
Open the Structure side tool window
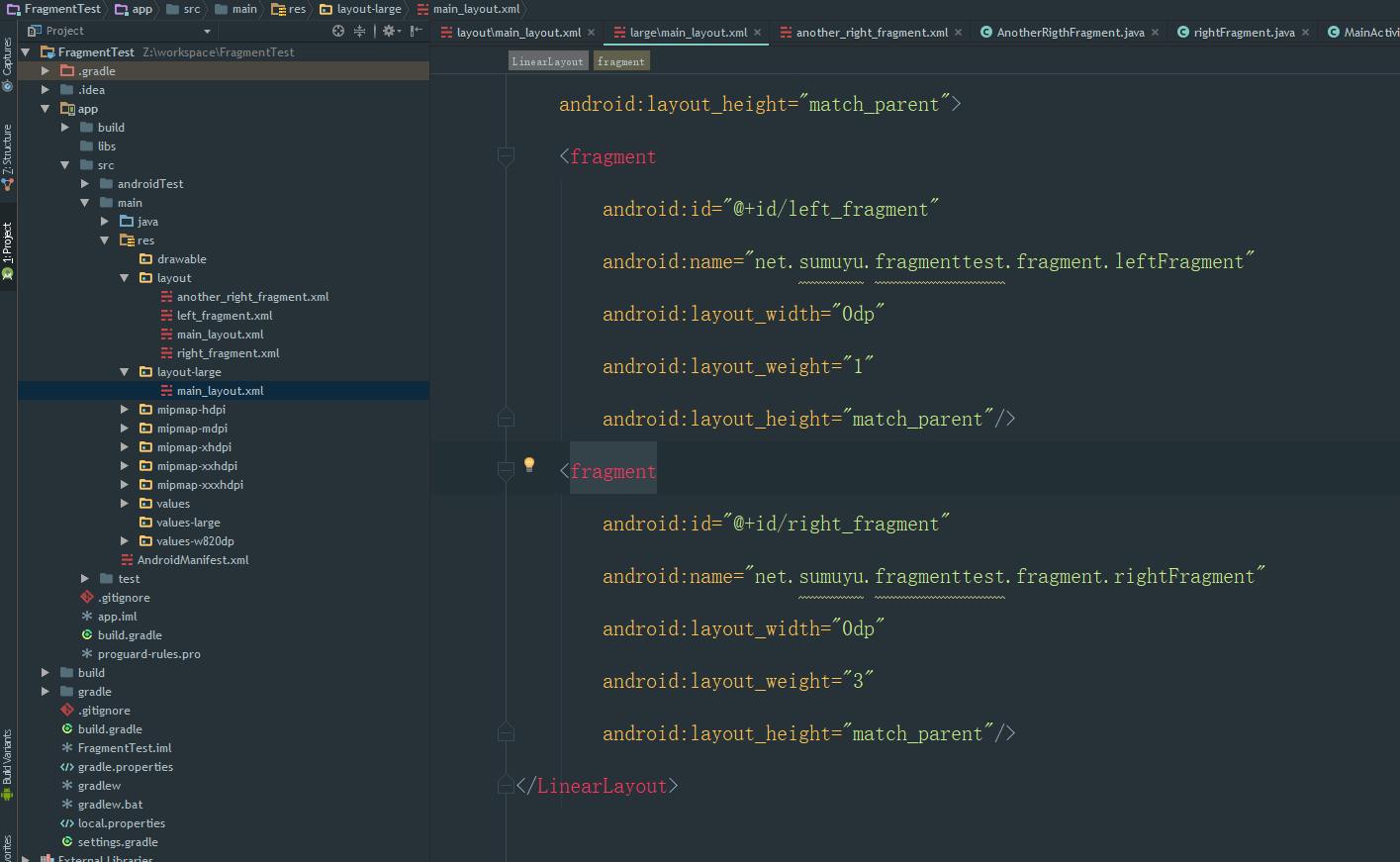(x=8, y=156)
